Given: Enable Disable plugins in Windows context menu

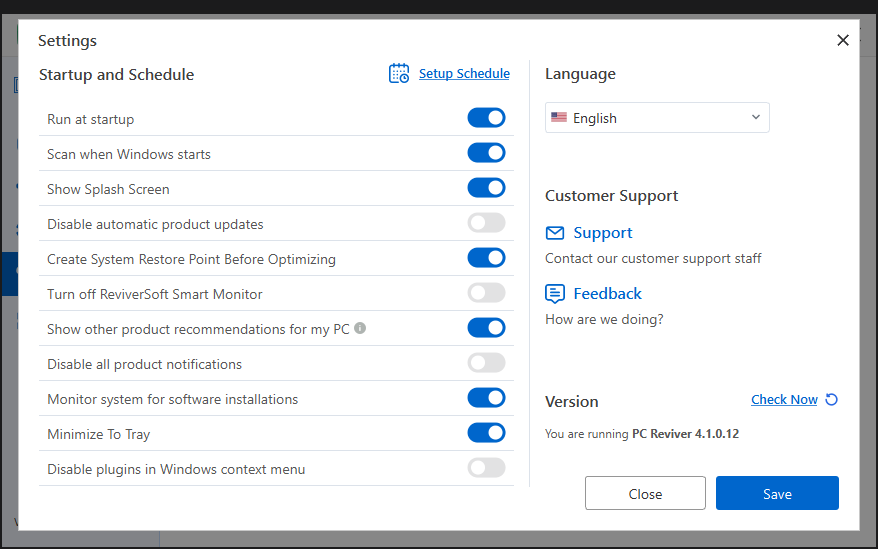Looking at the screenshot, I should point(486,468).
